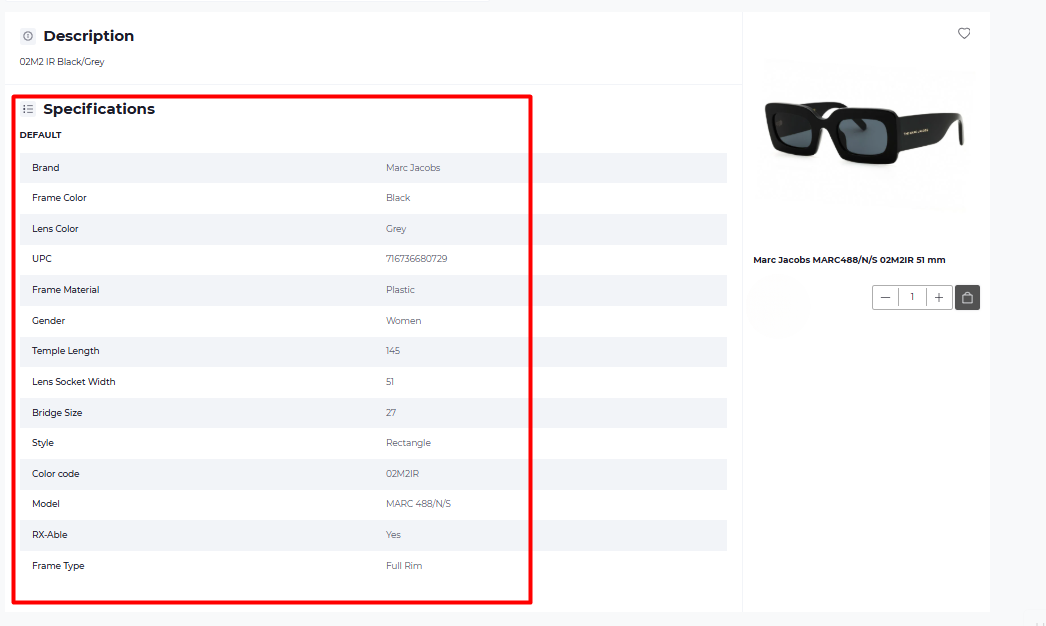Click the DEFAULT section label
Screen dimensions: 1046x626
[40, 135]
